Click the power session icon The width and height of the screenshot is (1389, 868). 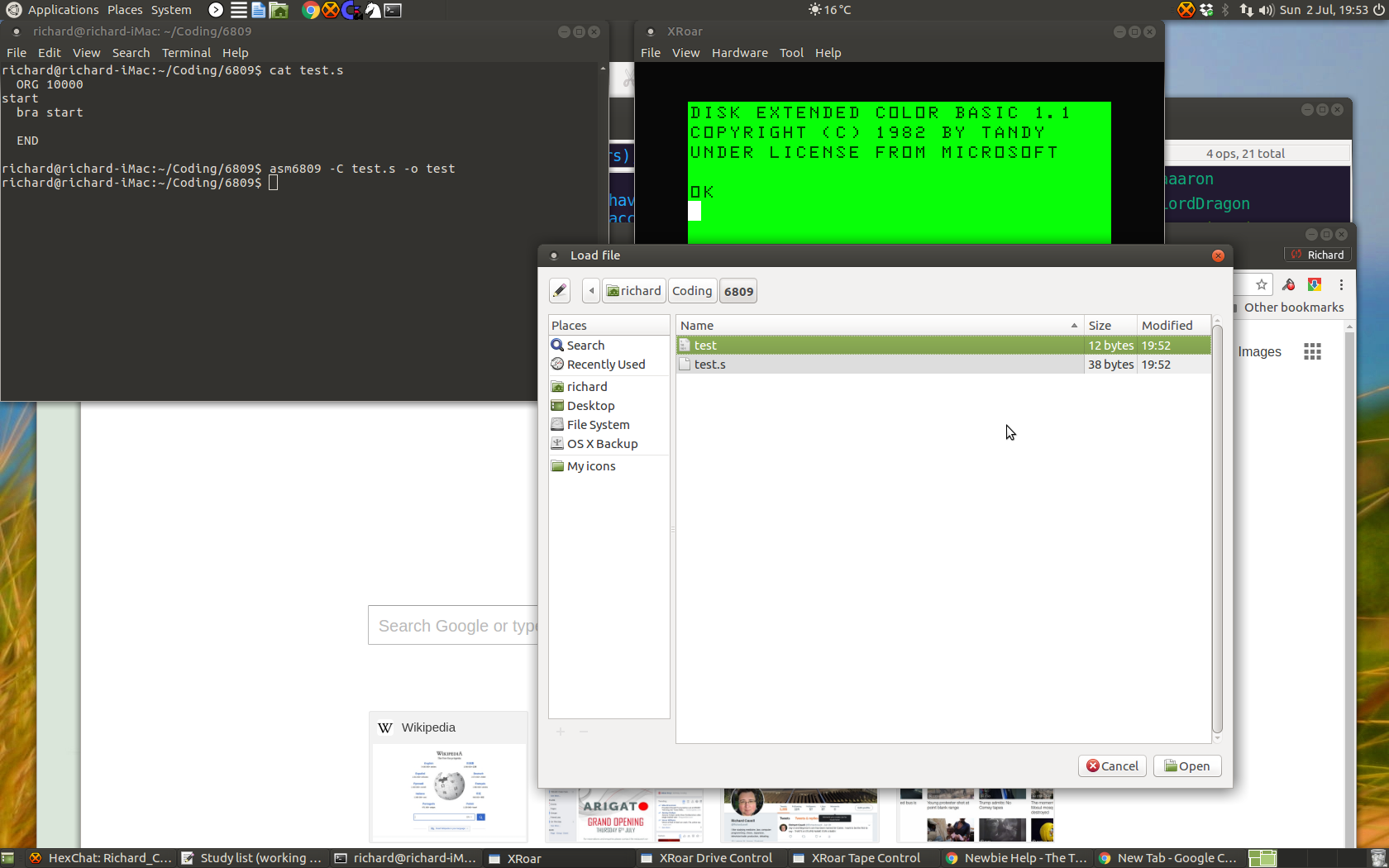click(1378, 10)
